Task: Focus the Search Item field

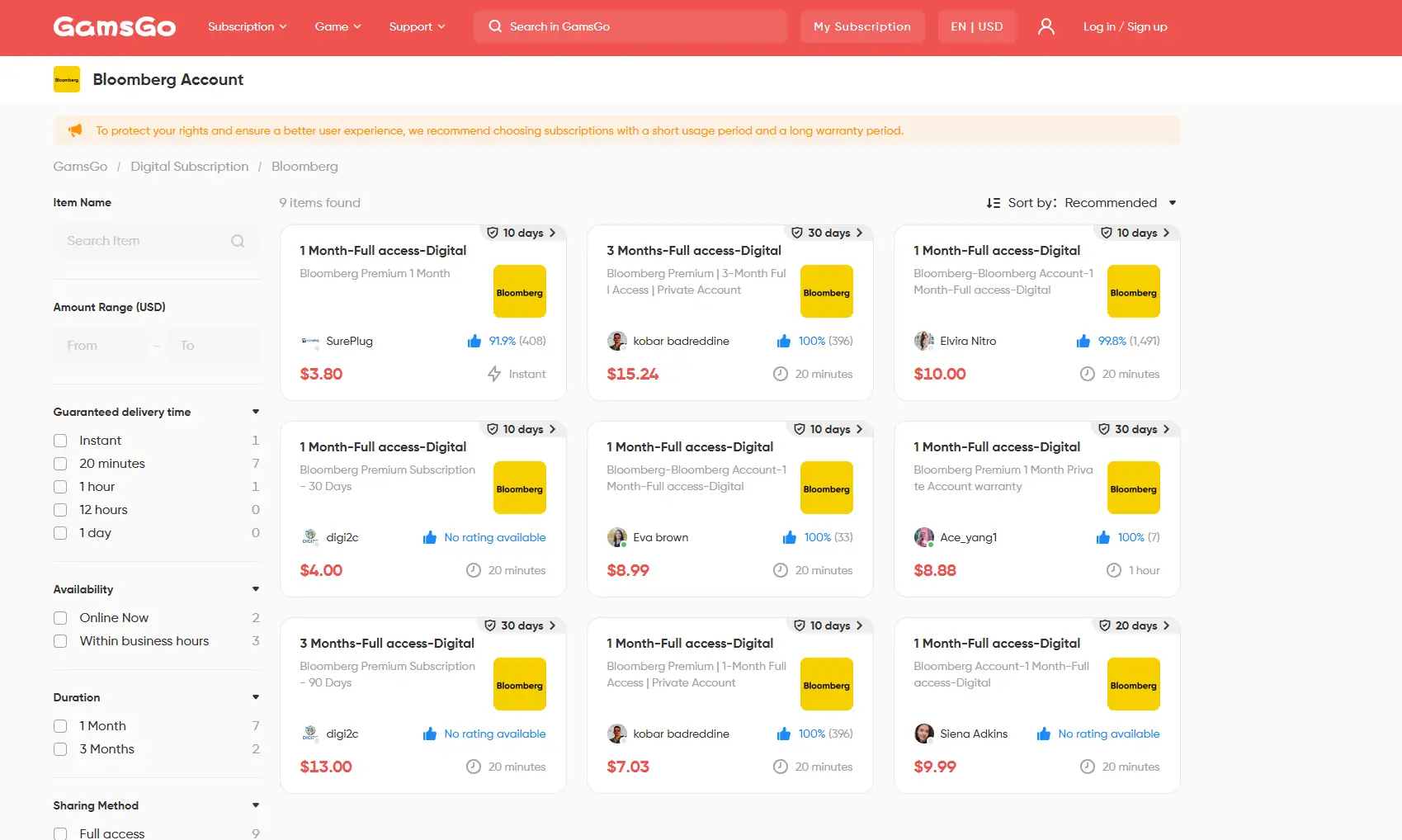Action: (157, 241)
